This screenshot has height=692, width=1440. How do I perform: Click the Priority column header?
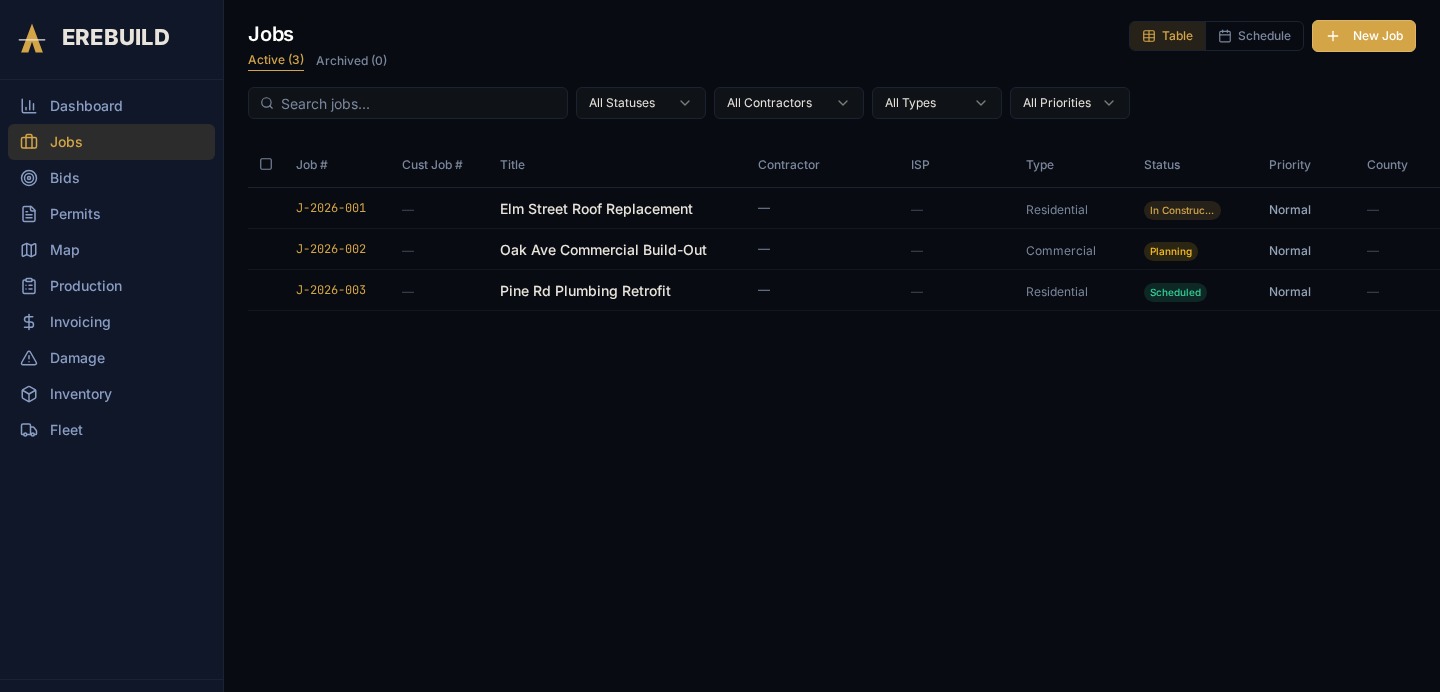tap(1290, 165)
